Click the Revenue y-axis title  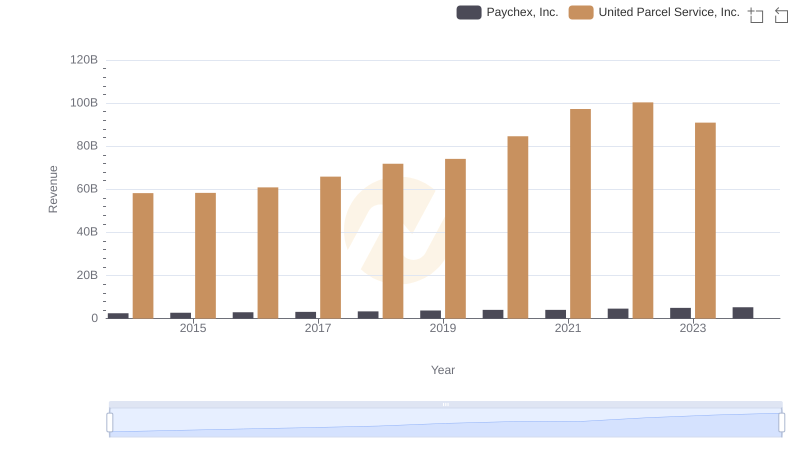[x=54, y=189]
